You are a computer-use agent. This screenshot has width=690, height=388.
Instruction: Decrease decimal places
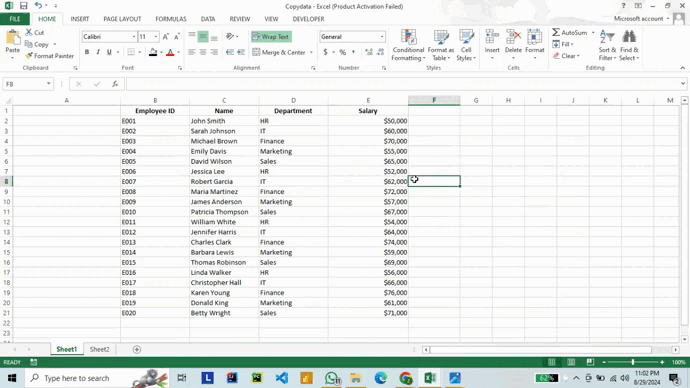click(381, 52)
